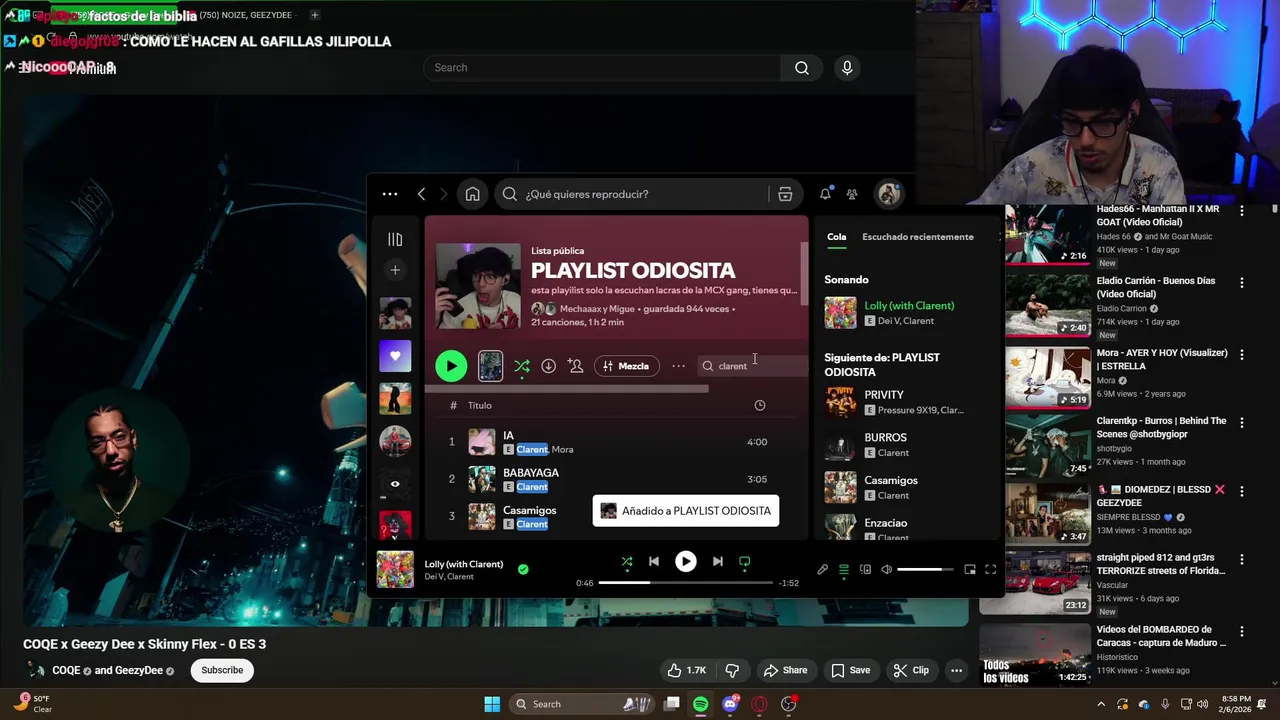Image resolution: width=1280 pixels, height=720 pixels.
Task: Open Spotify three-dots main menu
Action: click(390, 194)
